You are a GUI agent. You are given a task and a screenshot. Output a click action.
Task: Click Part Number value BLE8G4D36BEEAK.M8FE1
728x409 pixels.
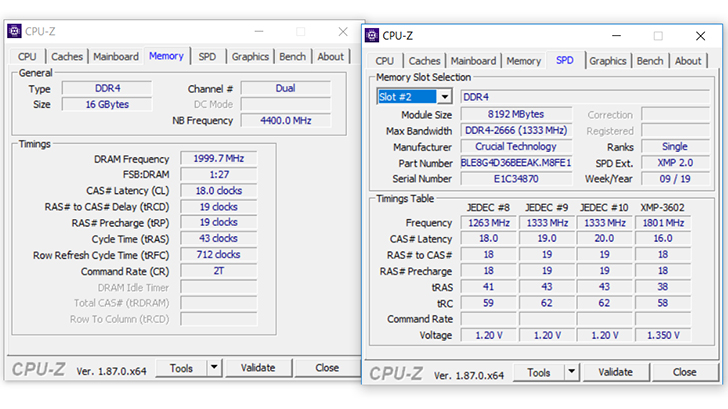click(516, 163)
